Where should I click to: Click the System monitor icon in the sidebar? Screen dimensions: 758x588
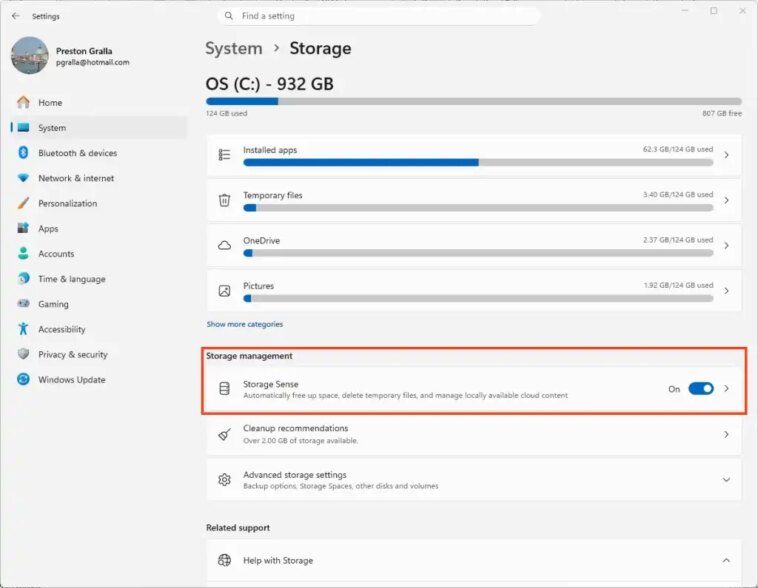(x=23, y=128)
